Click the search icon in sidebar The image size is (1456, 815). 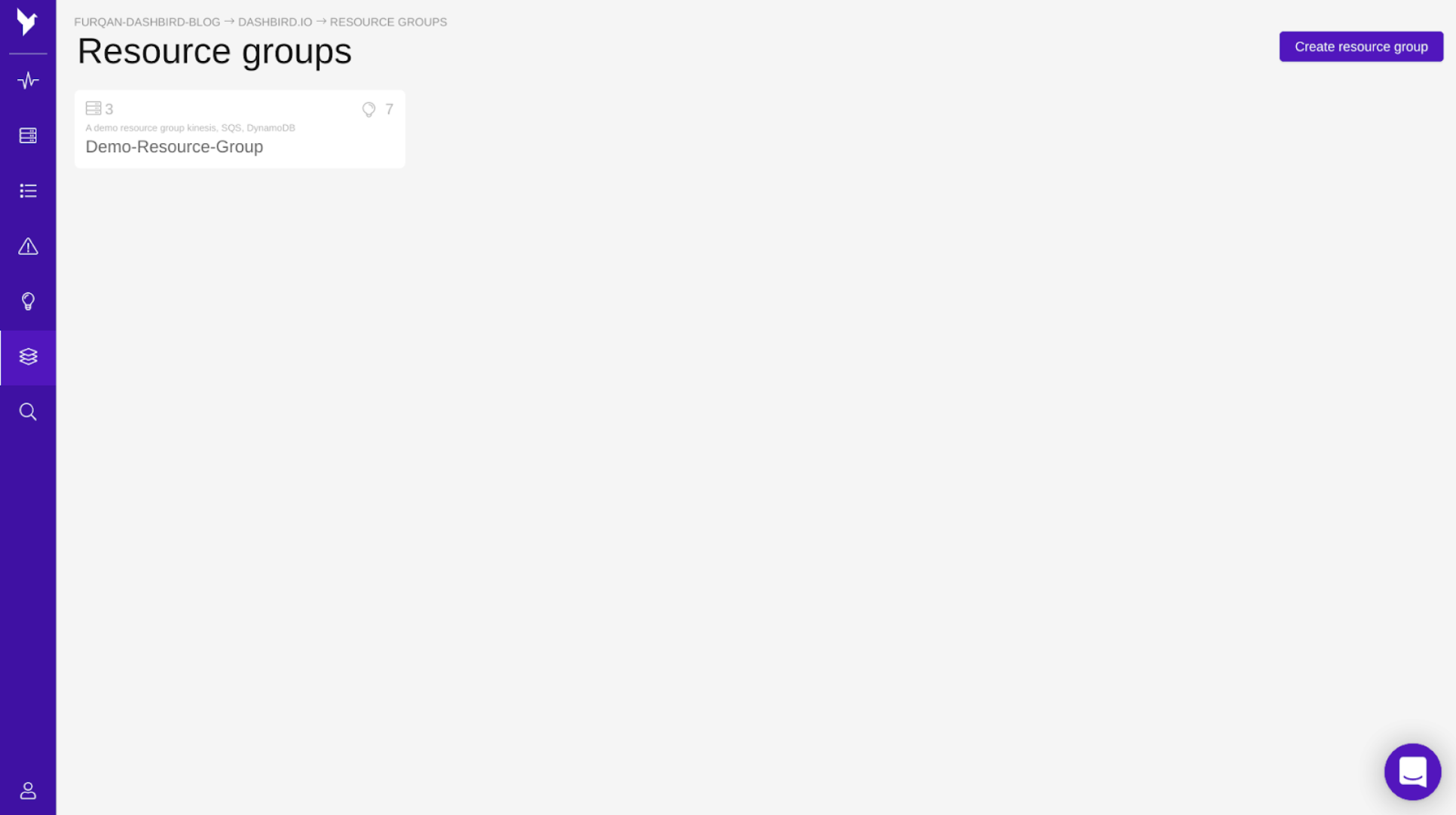(x=27, y=412)
